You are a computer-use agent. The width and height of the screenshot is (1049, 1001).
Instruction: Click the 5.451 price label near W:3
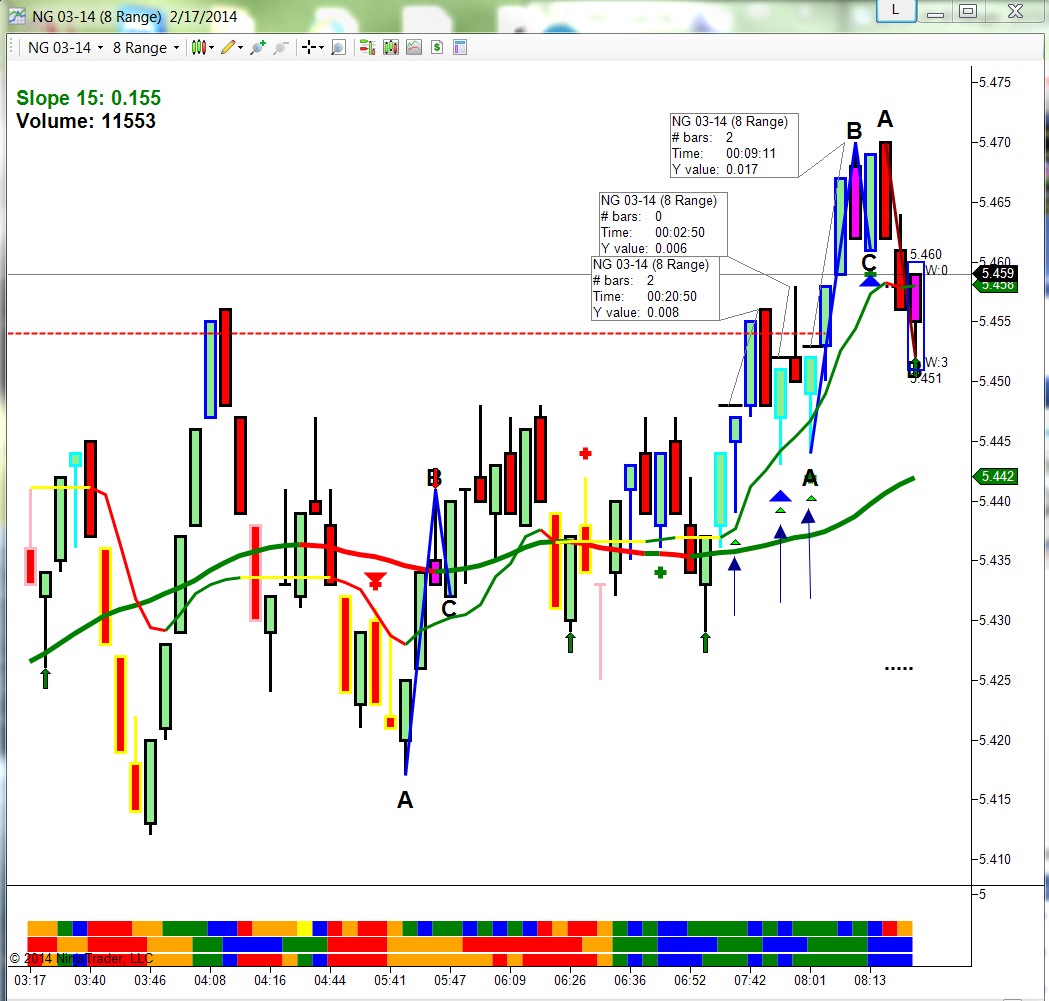[x=926, y=378]
